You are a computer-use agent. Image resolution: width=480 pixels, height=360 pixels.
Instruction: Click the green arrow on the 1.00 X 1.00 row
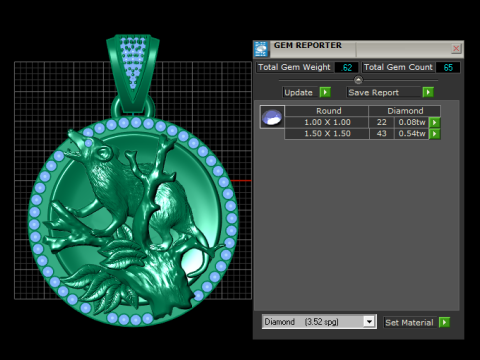click(434, 122)
